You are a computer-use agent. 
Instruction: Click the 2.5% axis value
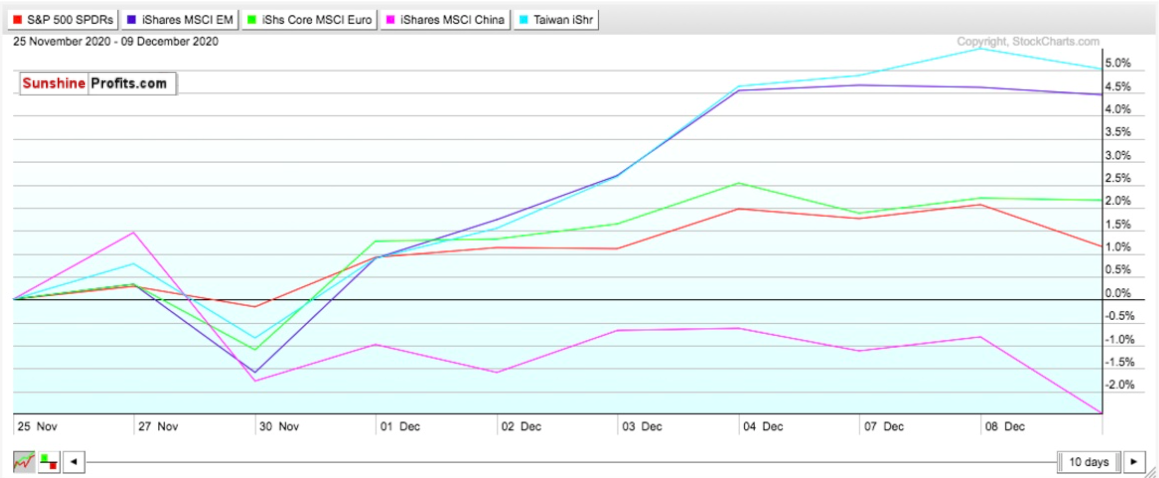click(1120, 178)
